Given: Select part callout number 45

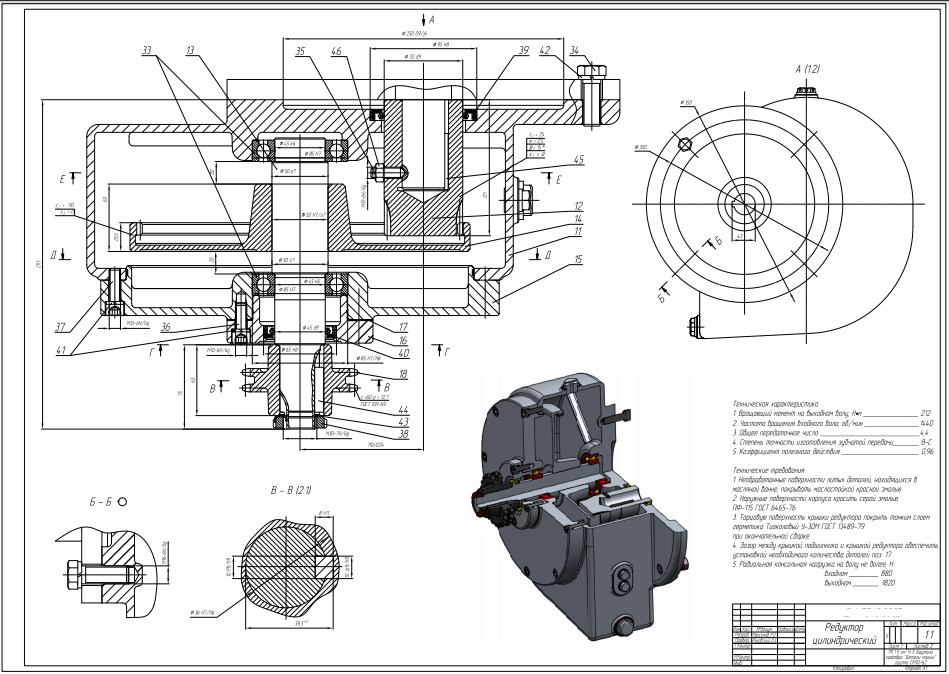Looking at the screenshot, I should (579, 157).
